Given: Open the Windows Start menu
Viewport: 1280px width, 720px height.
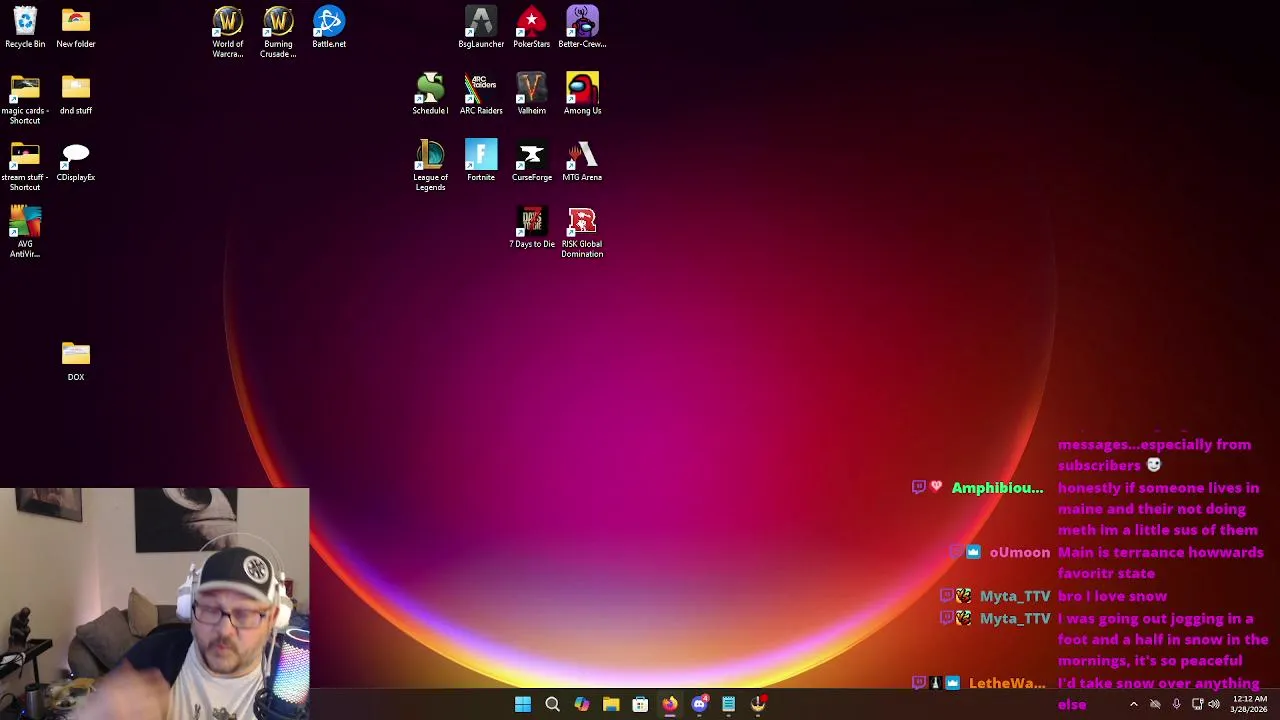Looking at the screenshot, I should (x=523, y=705).
